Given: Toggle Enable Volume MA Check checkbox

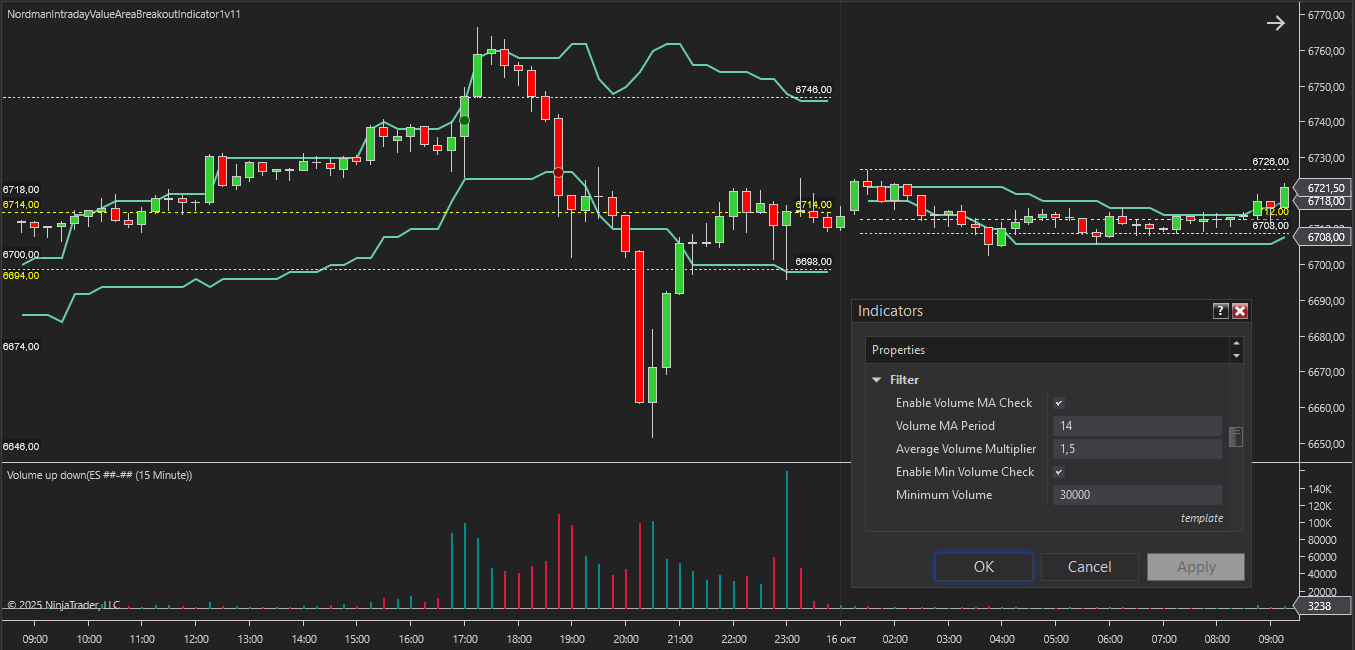Looking at the screenshot, I should [x=1059, y=403].
